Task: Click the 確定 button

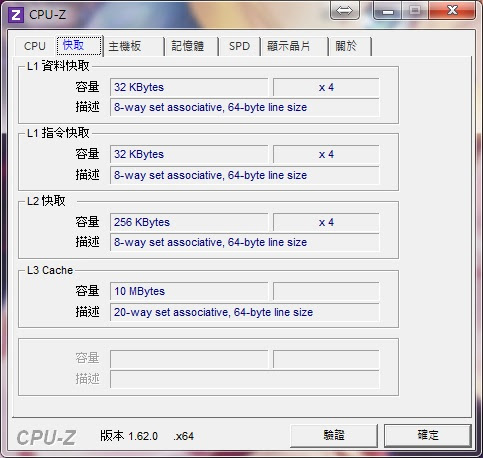Action: [428, 435]
